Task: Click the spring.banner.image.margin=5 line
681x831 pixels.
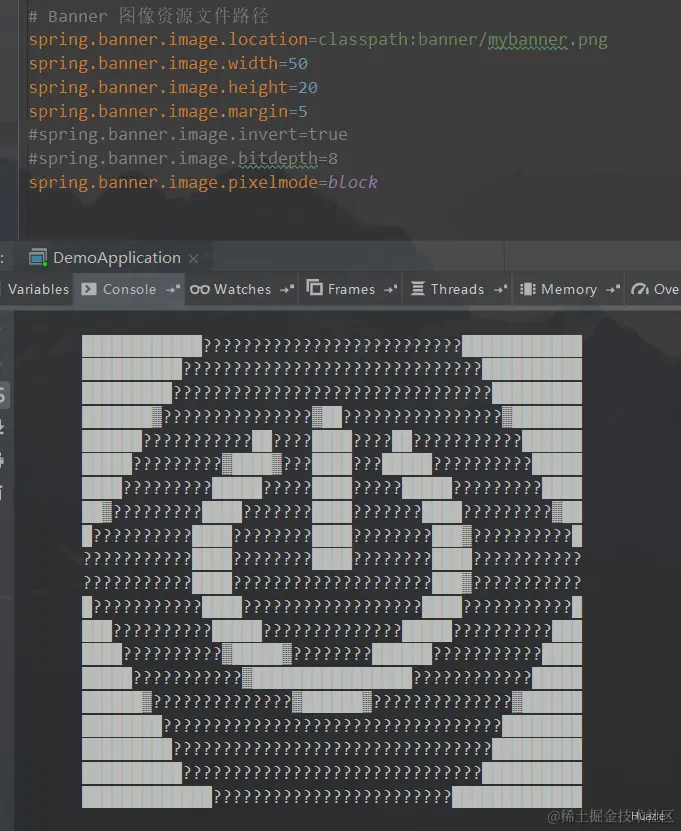Action: click(168, 111)
